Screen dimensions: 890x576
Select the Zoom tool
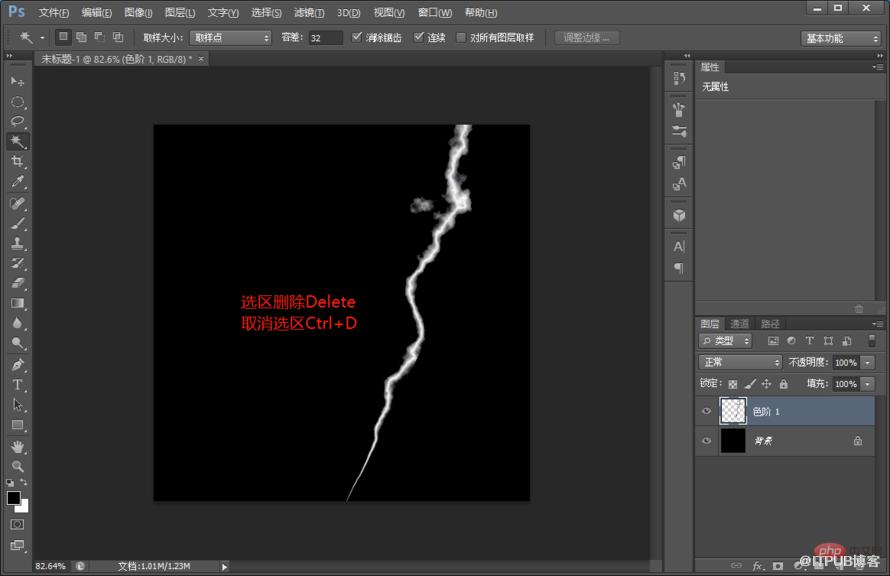point(18,466)
